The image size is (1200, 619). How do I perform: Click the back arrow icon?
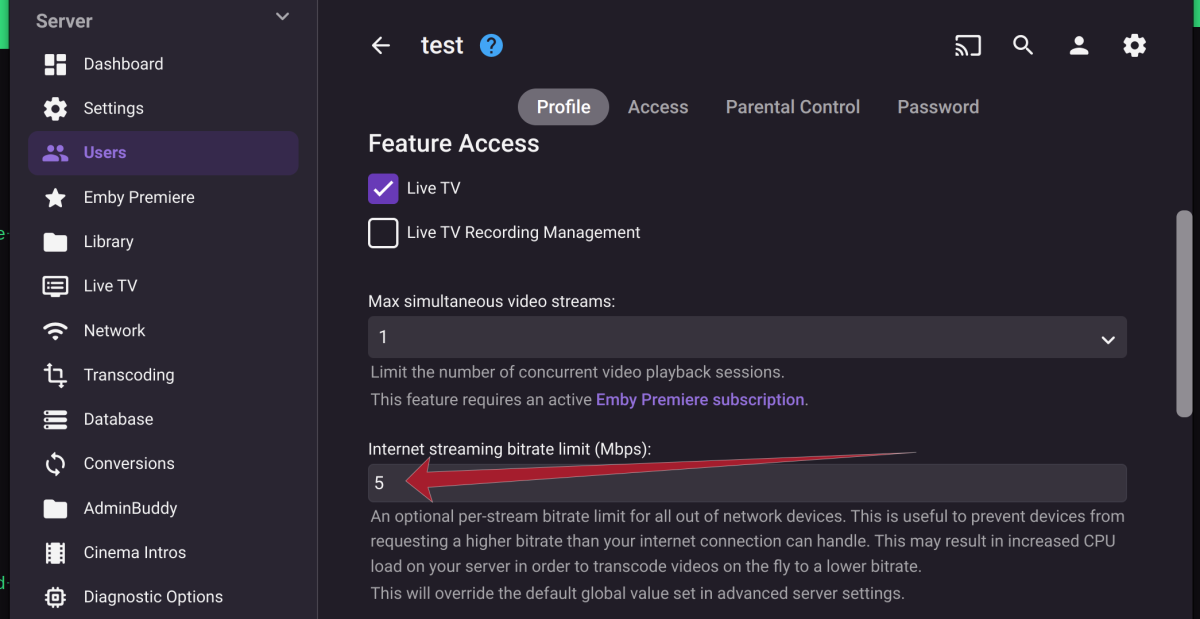click(x=381, y=46)
